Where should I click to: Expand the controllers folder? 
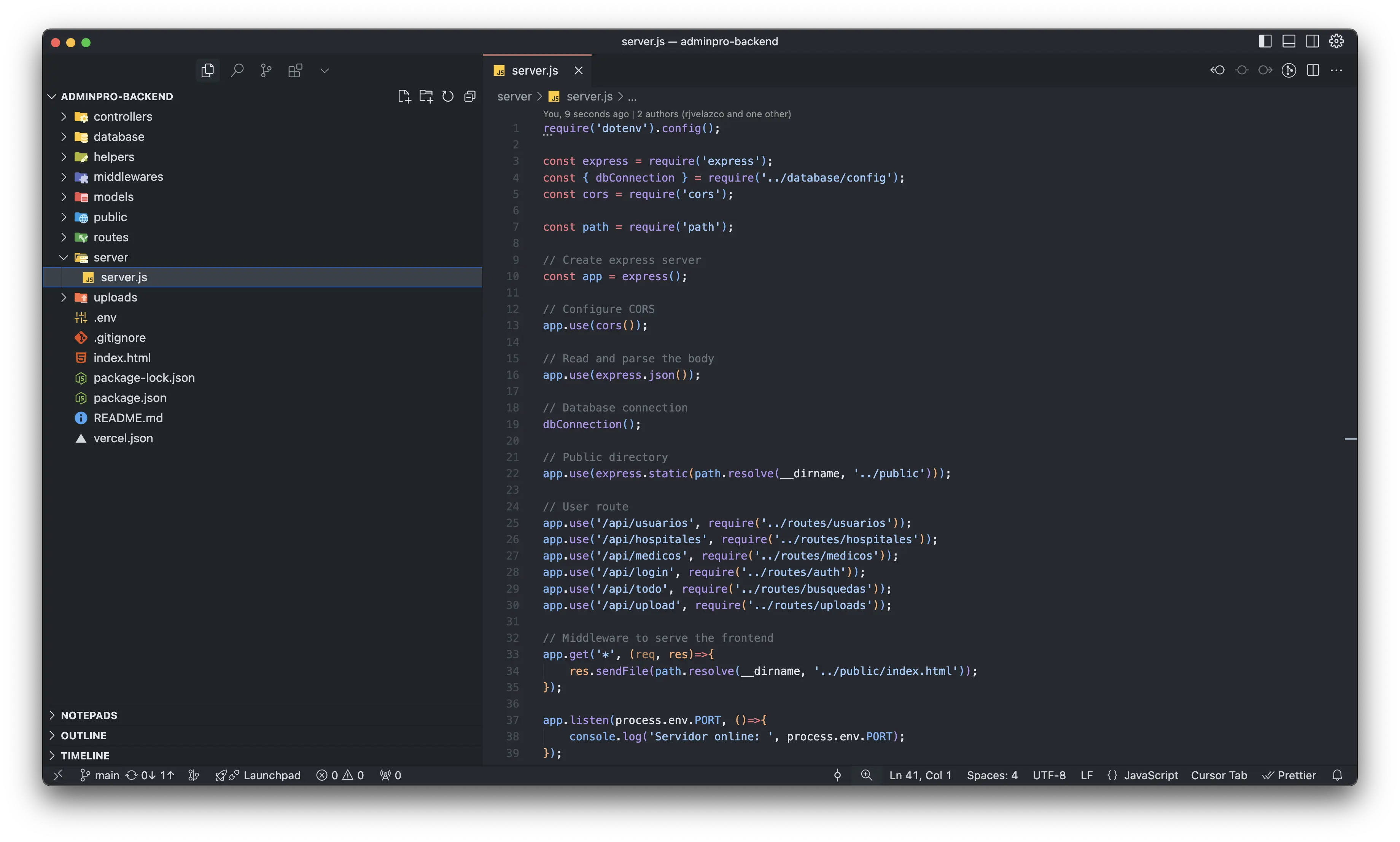coord(64,116)
